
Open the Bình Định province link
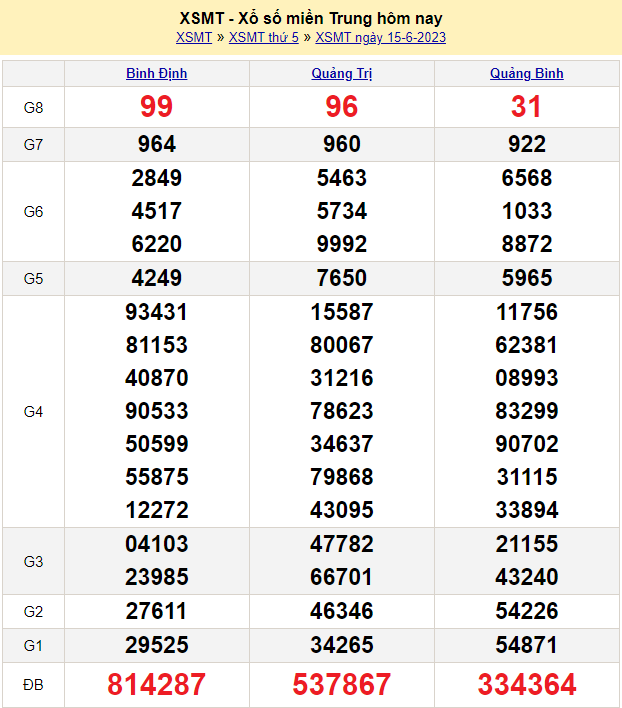[157, 73]
